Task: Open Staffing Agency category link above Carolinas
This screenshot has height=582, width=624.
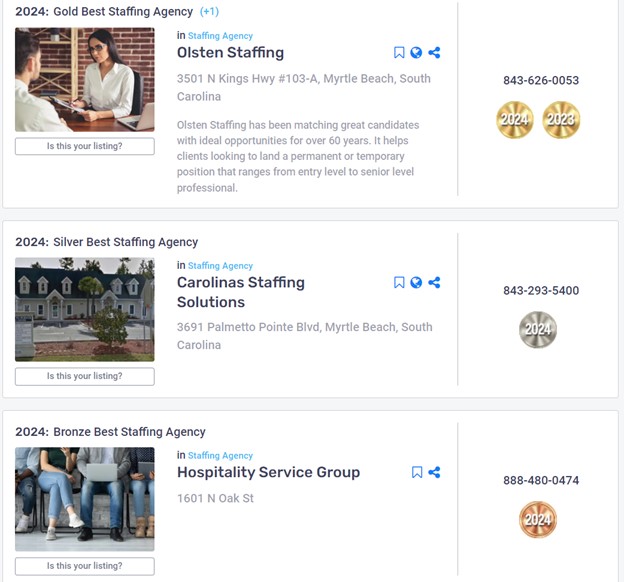Action: coord(220,266)
